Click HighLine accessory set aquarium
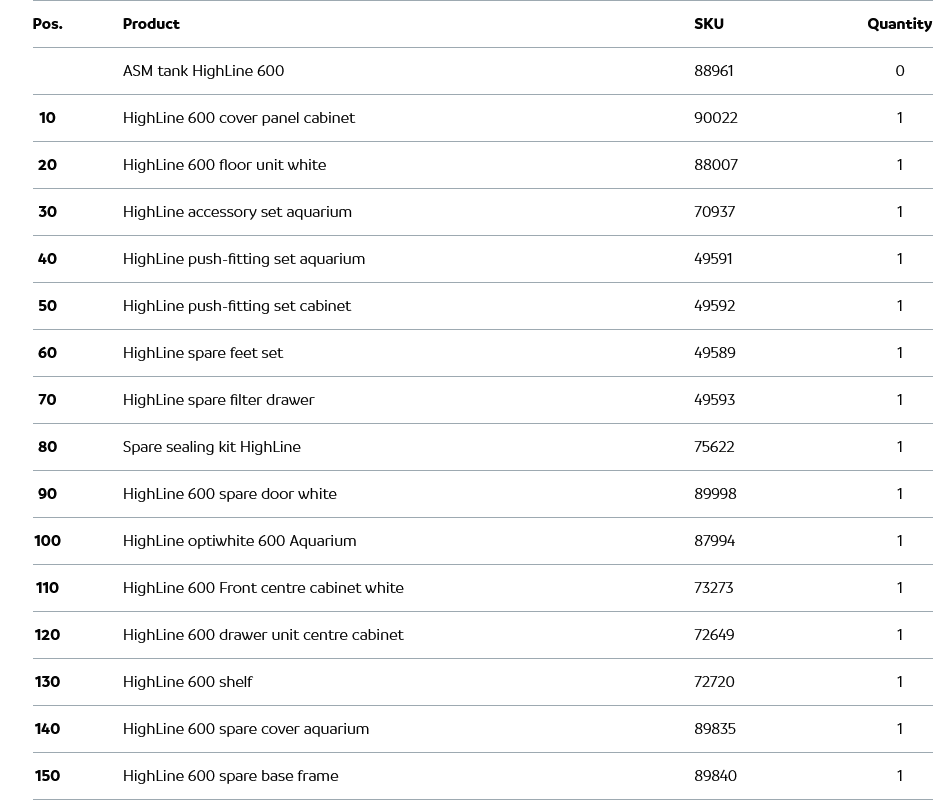Image resolution: width=948 pixels, height=800 pixels. tap(237, 212)
